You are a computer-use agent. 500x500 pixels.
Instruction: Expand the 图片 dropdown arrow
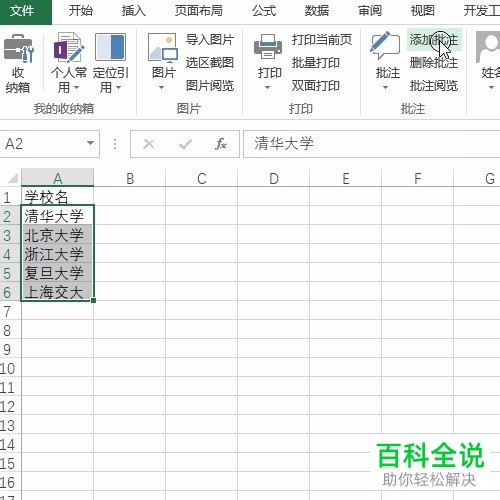click(161, 88)
